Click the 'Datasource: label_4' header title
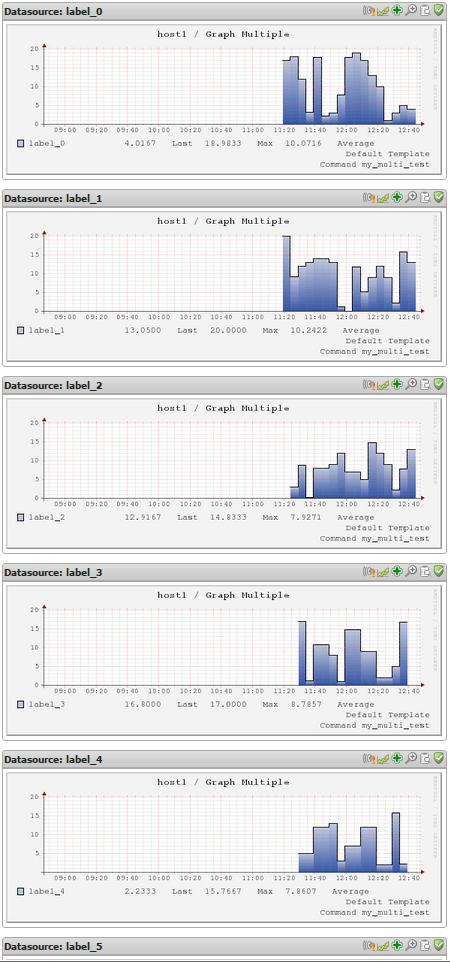The width and height of the screenshot is (450, 962). click(x=53, y=760)
